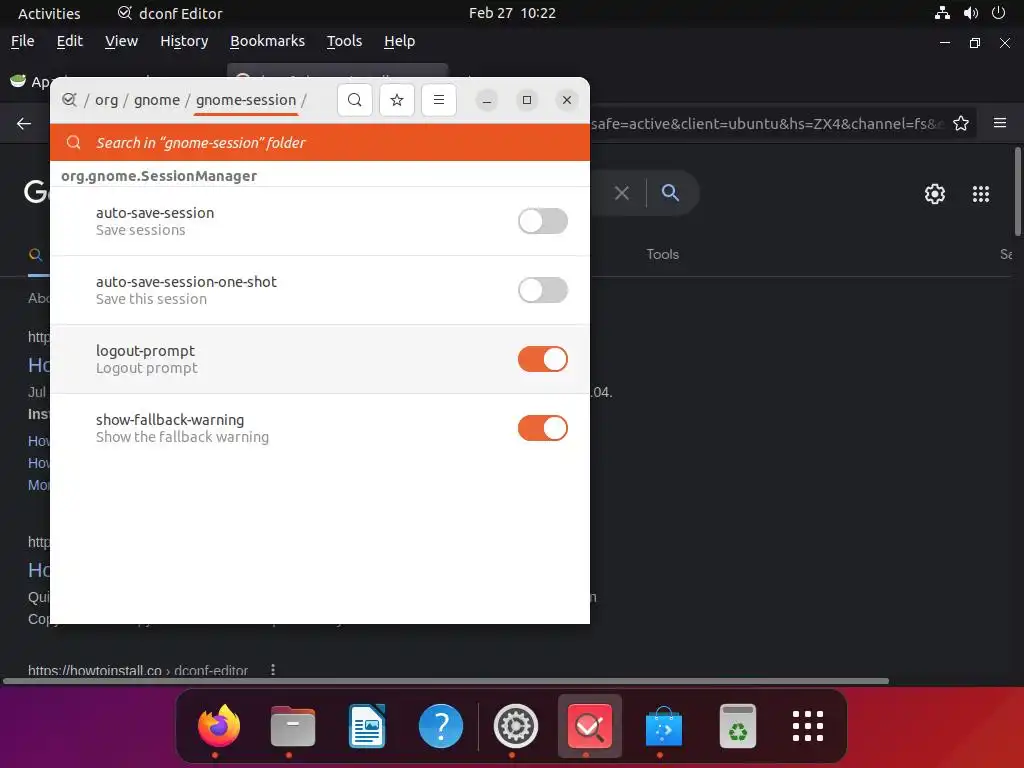This screenshot has width=1024, height=768.
Task: Click the dconf path bar icon
Action: 69,100
